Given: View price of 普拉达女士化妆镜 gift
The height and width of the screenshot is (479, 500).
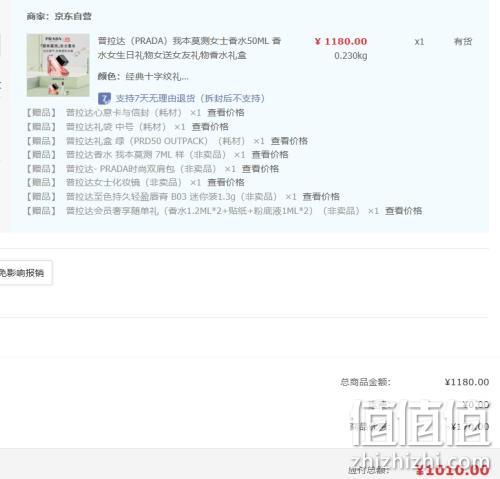Looking at the screenshot, I should [226, 182].
